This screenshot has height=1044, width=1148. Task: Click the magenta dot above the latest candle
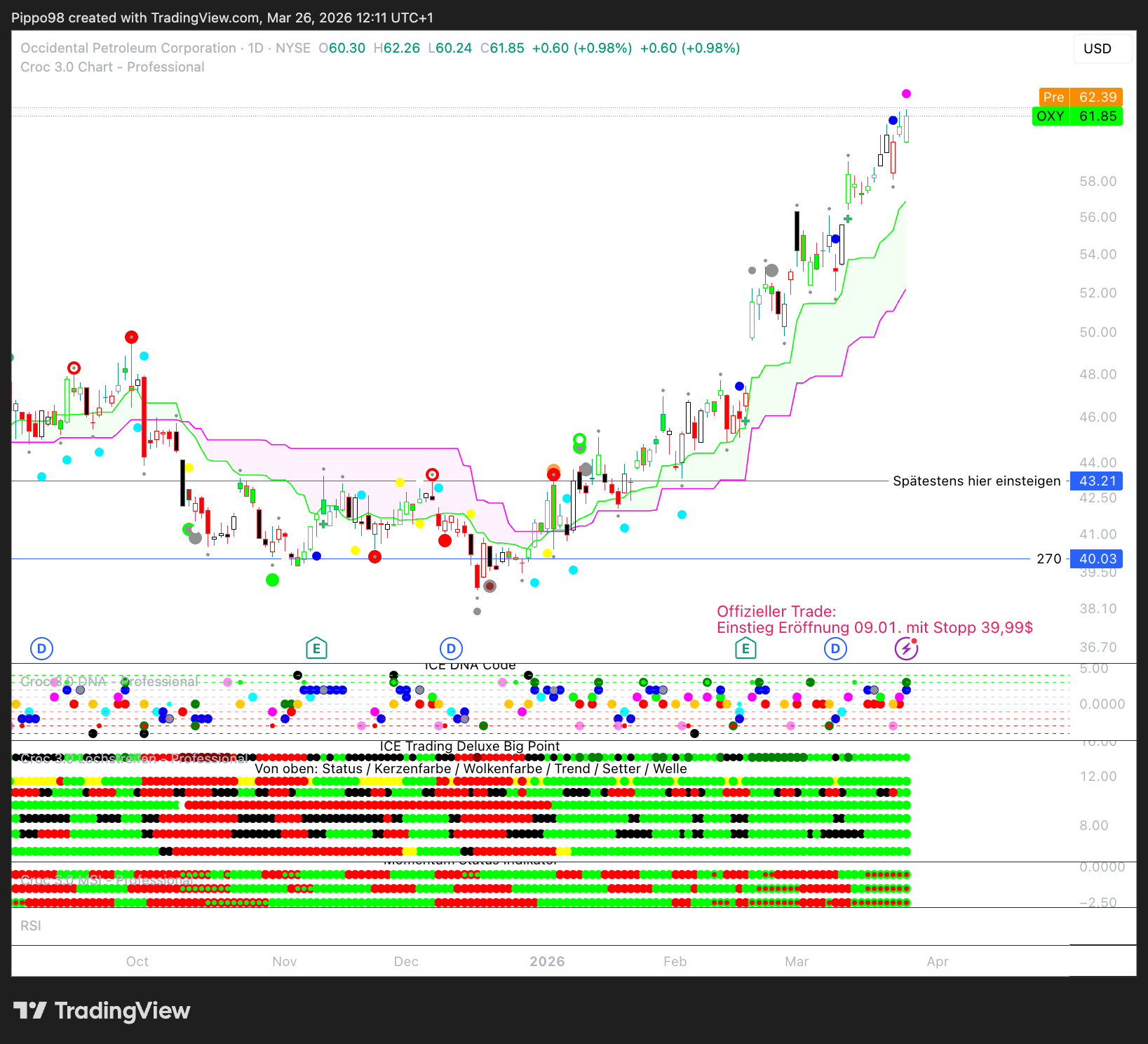pyautogui.click(x=906, y=94)
